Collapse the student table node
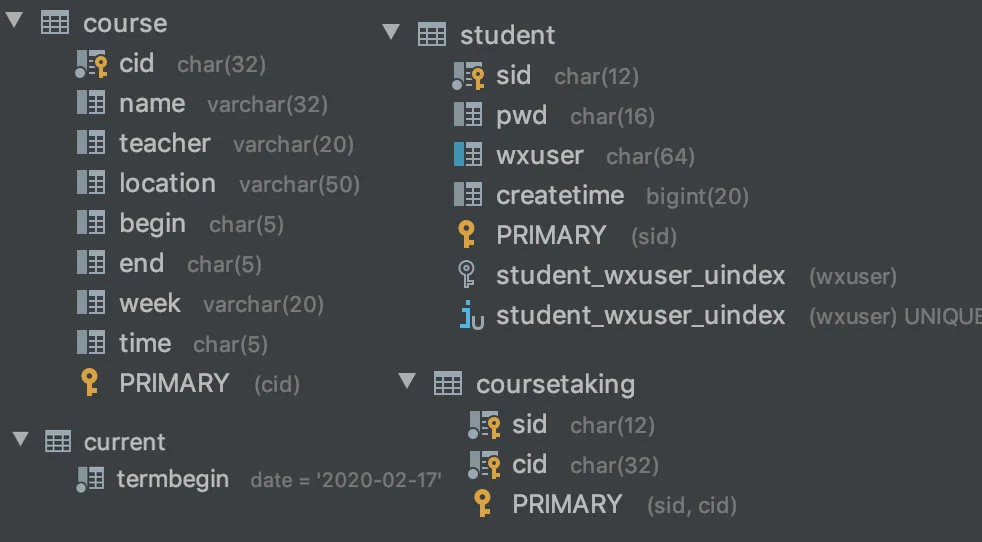982x542 pixels. pos(391,31)
